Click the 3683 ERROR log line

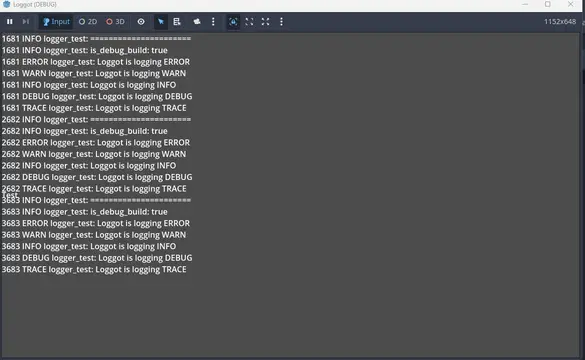[96, 223]
